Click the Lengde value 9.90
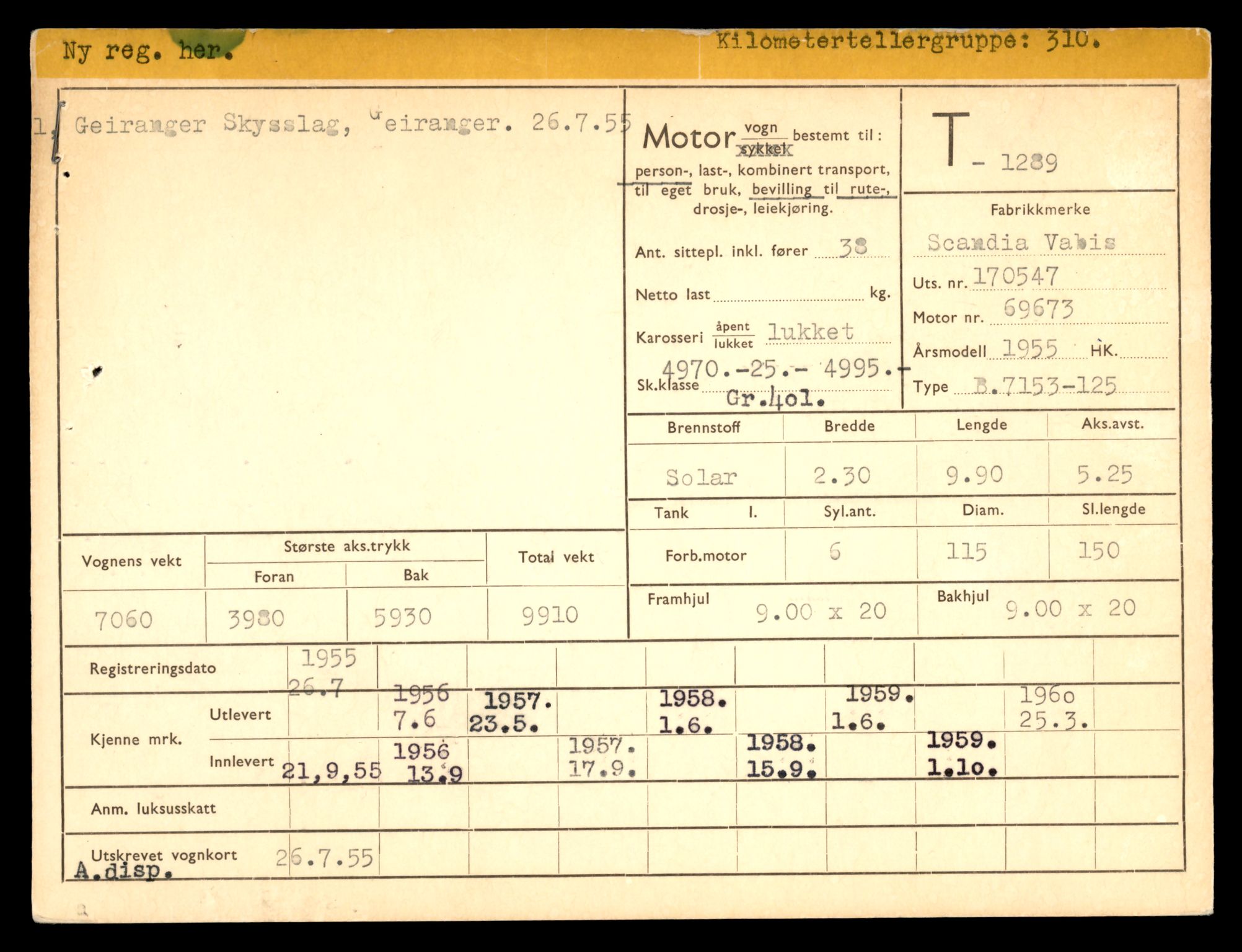Viewport: 1242px width, 952px height. point(974,475)
